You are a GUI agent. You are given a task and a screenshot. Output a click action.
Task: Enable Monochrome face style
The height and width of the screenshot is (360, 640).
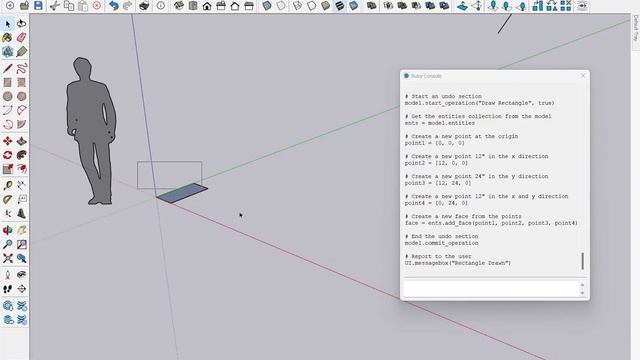(x=353, y=6)
